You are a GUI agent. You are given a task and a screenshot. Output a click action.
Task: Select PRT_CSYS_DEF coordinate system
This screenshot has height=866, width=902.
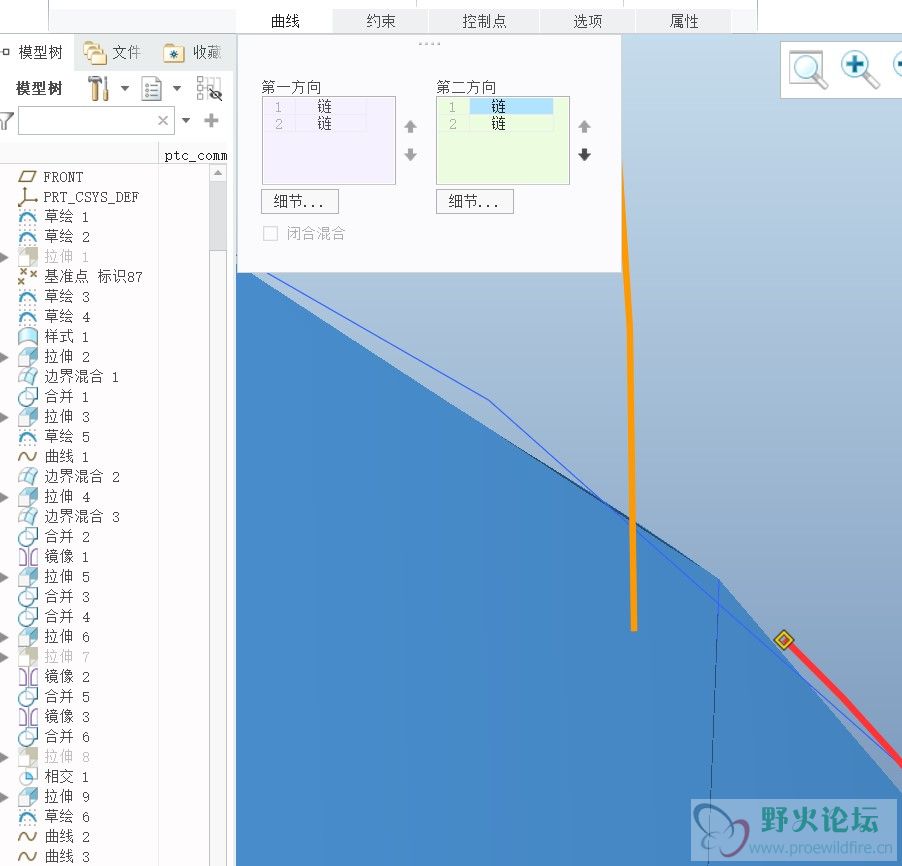[x=78, y=197]
